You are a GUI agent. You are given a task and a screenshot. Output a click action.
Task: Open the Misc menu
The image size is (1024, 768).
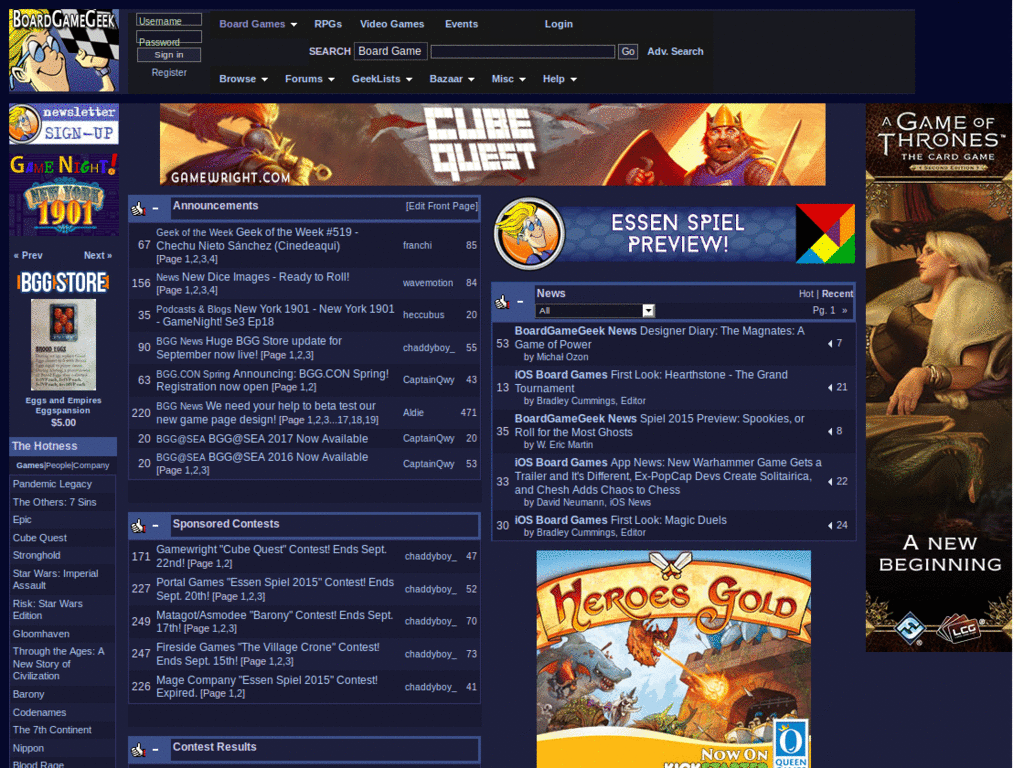(x=508, y=79)
